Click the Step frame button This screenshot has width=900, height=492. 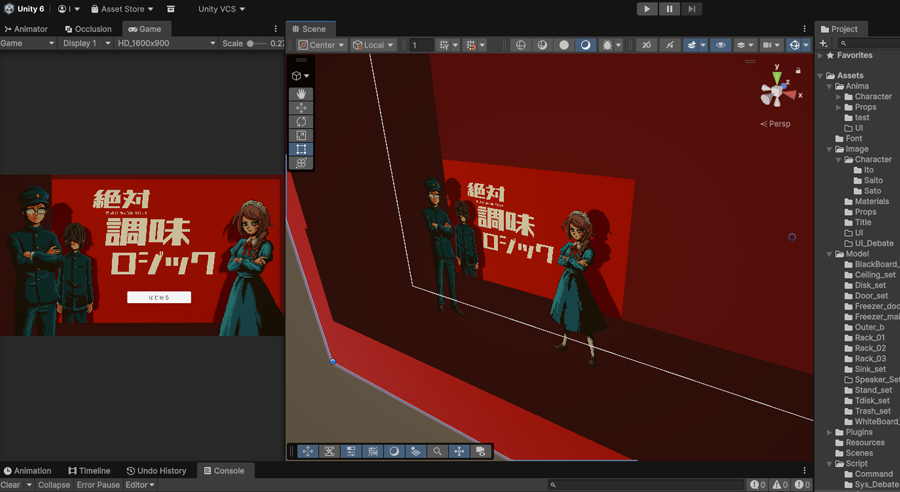[x=691, y=9]
